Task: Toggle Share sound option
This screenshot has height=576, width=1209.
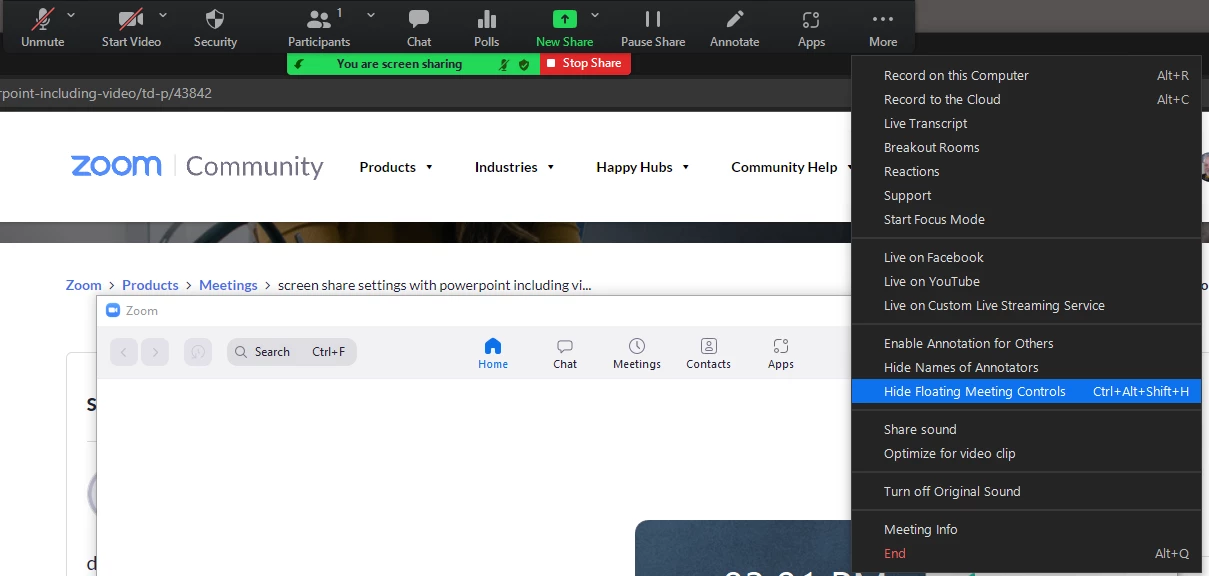Action: pos(1026,429)
